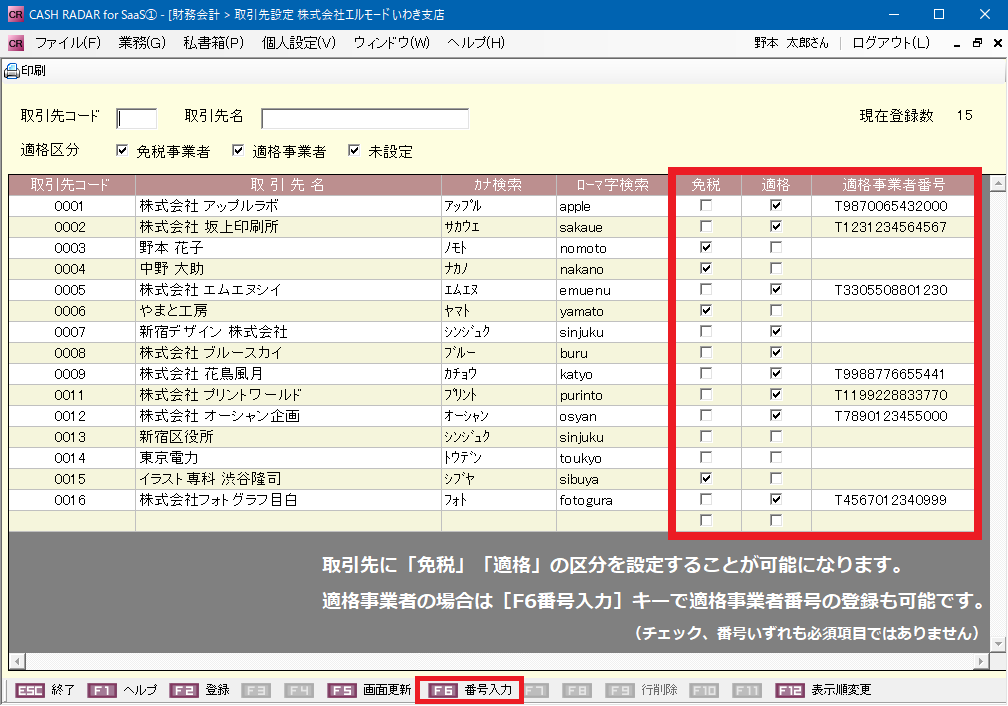Click the code cell 0008
1008x706 pixels.
coord(71,353)
